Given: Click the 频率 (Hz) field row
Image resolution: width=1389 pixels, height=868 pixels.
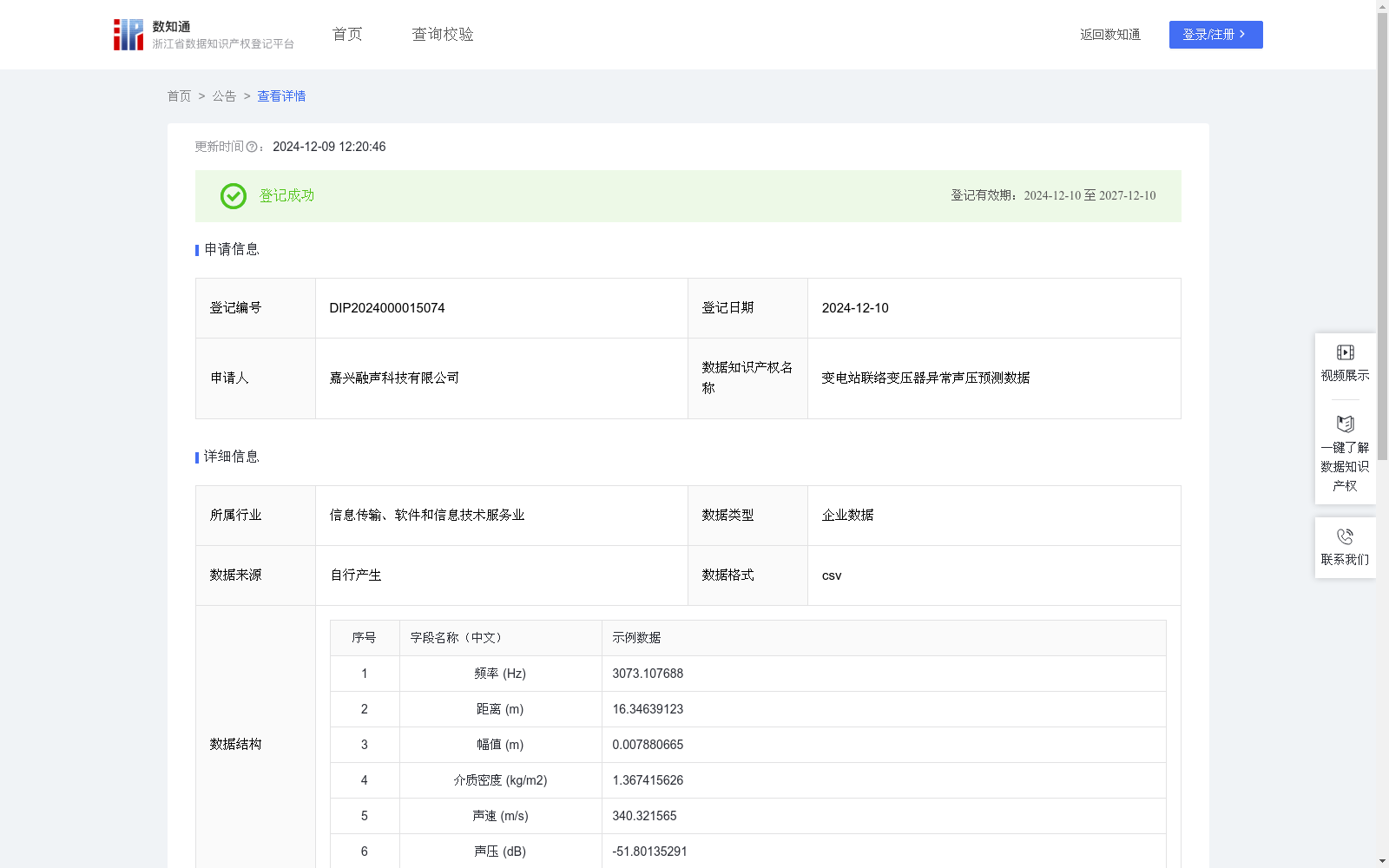Looking at the screenshot, I should pyautogui.click(x=748, y=674).
